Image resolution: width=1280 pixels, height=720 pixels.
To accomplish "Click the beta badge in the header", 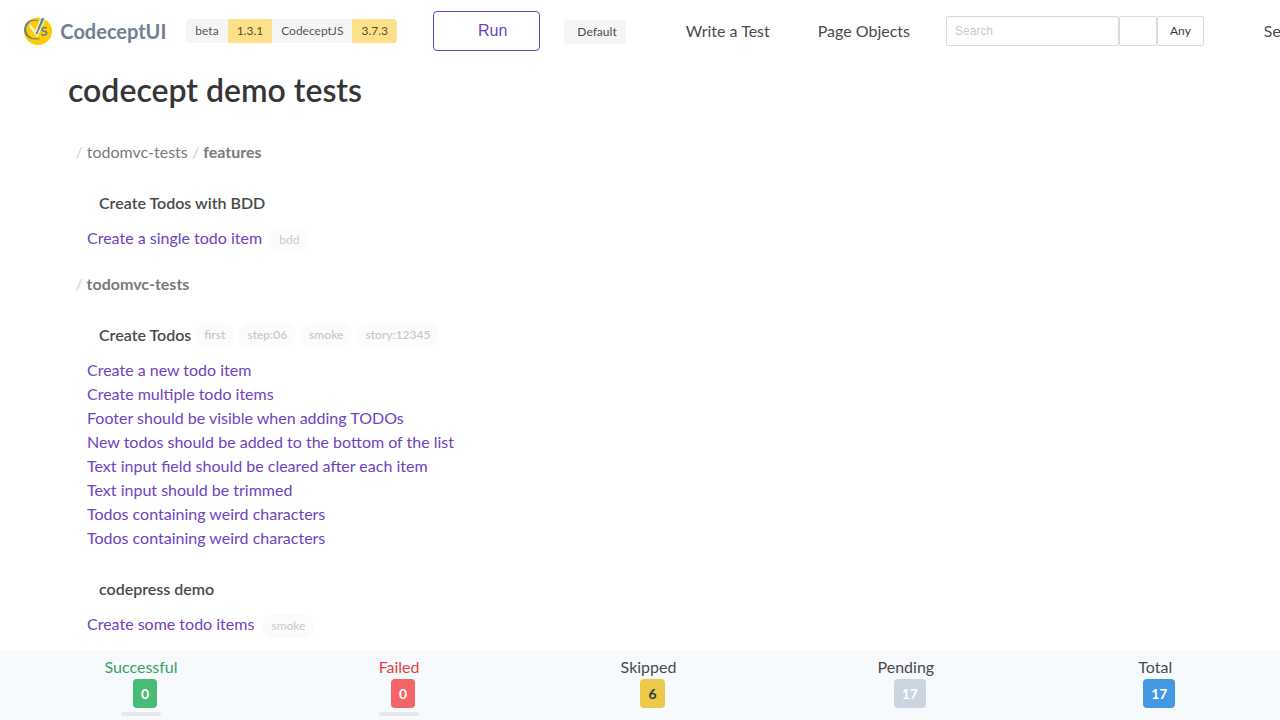I will coord(206,31).
